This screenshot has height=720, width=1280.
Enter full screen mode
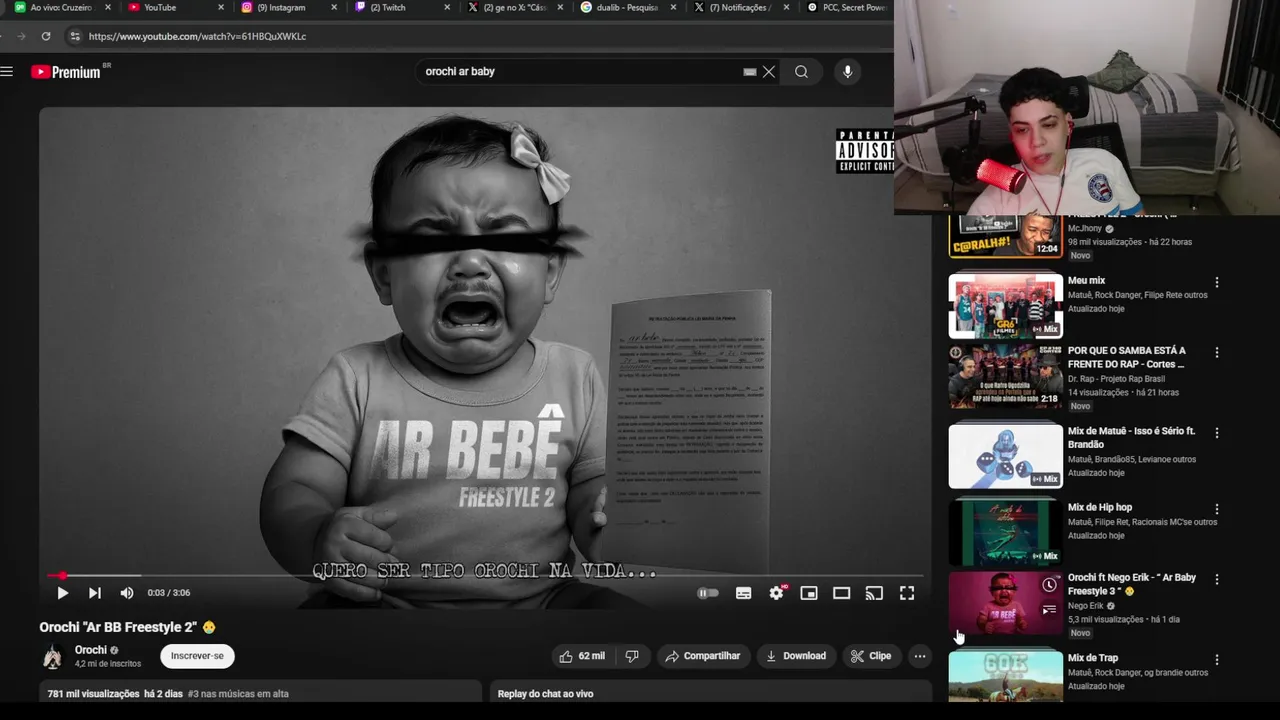point(907,593)
